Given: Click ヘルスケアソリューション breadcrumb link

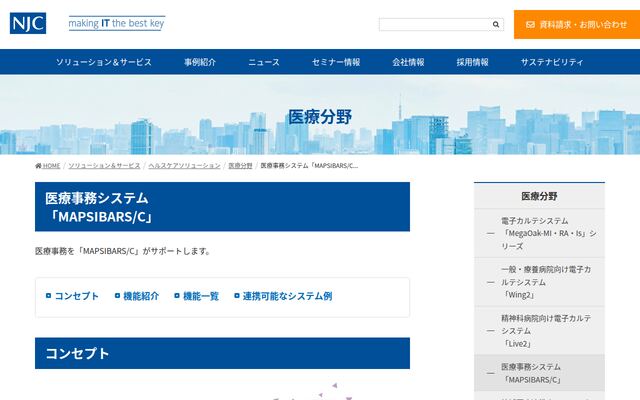Looking at the screenshot, I should click(x=184, y=166).
